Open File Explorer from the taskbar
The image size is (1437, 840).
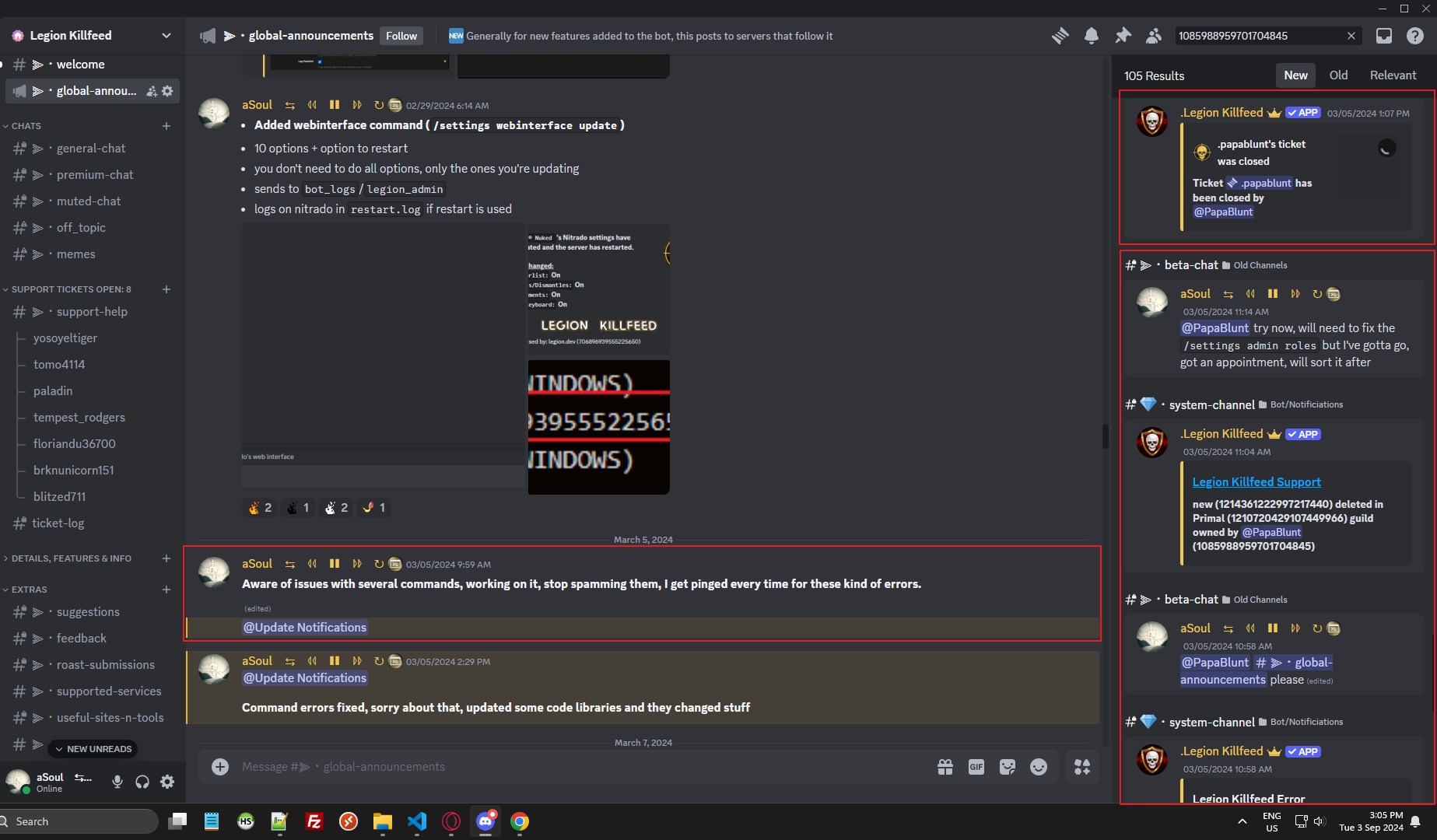click(x=383, y=821)
